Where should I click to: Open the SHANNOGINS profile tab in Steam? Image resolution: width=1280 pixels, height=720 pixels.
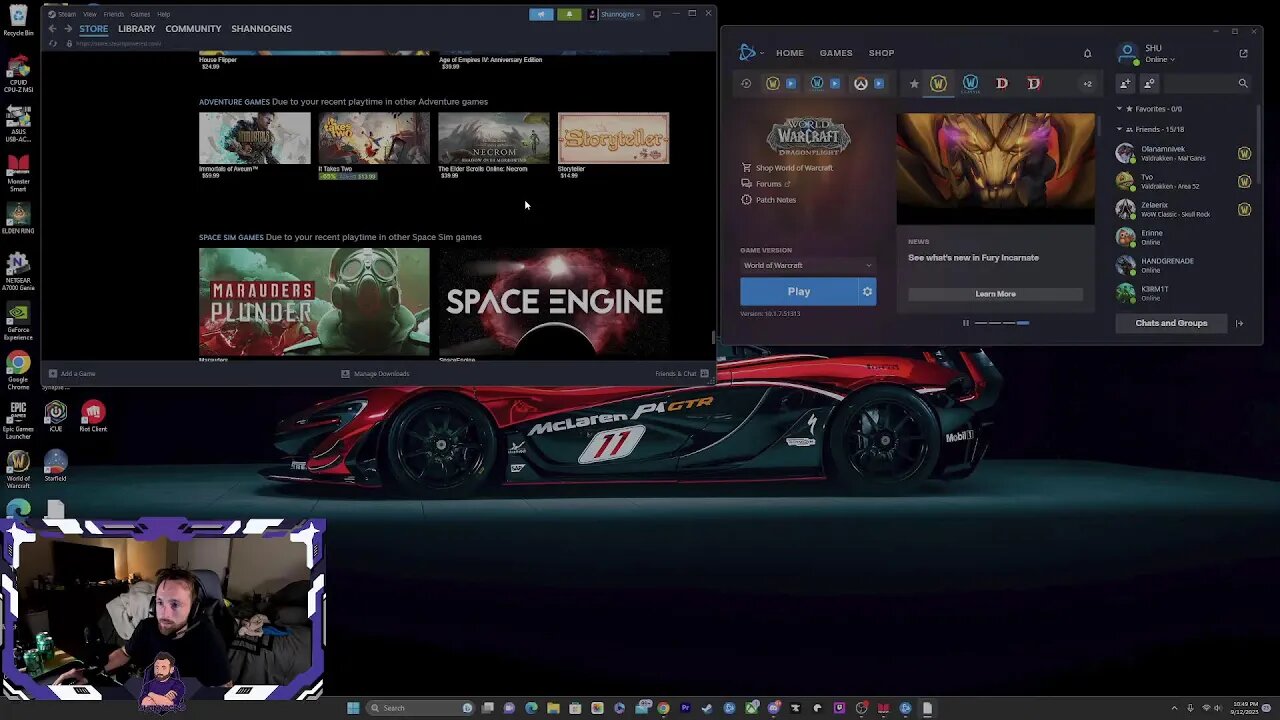coord(261,29)
